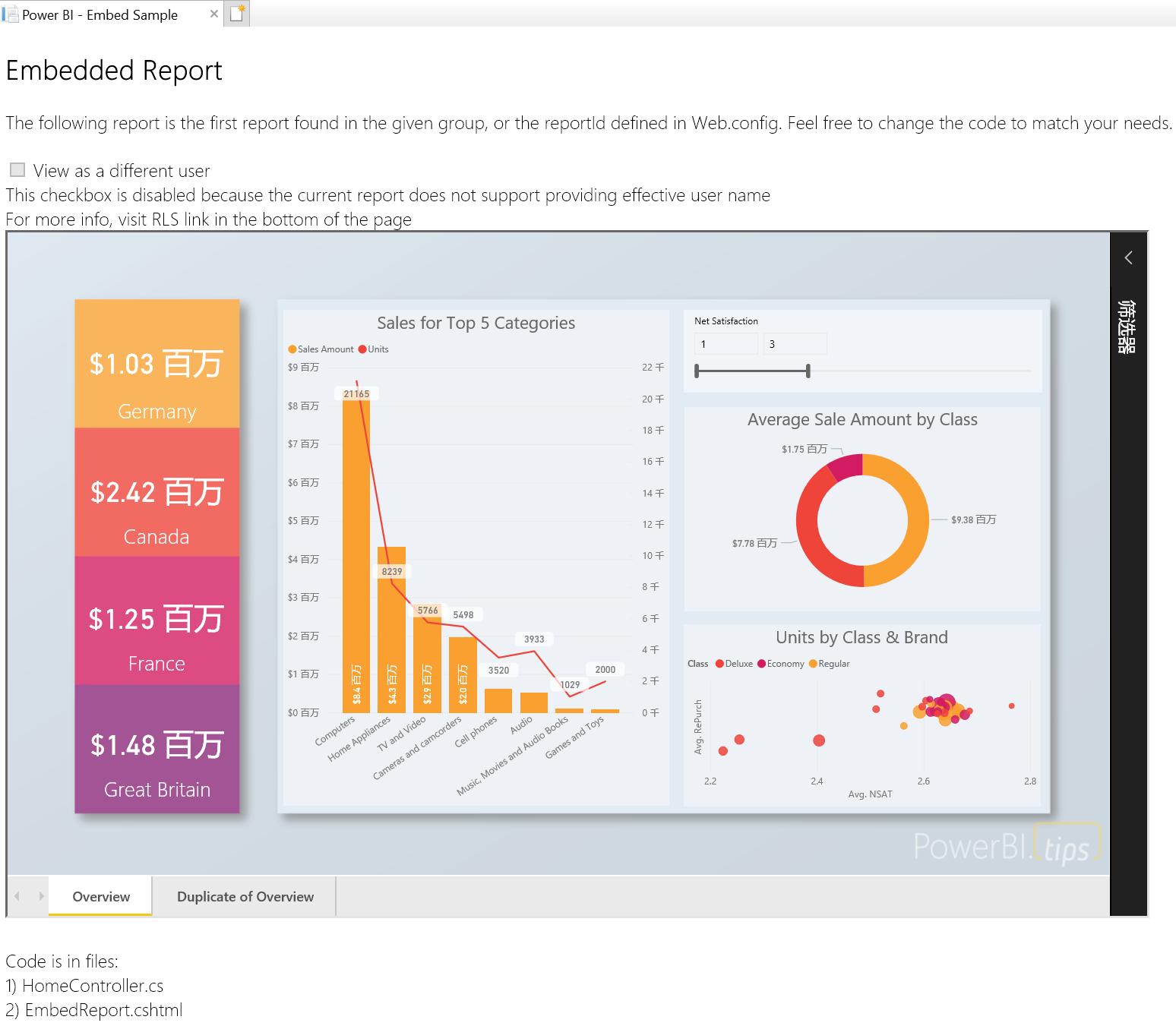Click the Net Satisfaction slider right handle

(x=808, y=371)
